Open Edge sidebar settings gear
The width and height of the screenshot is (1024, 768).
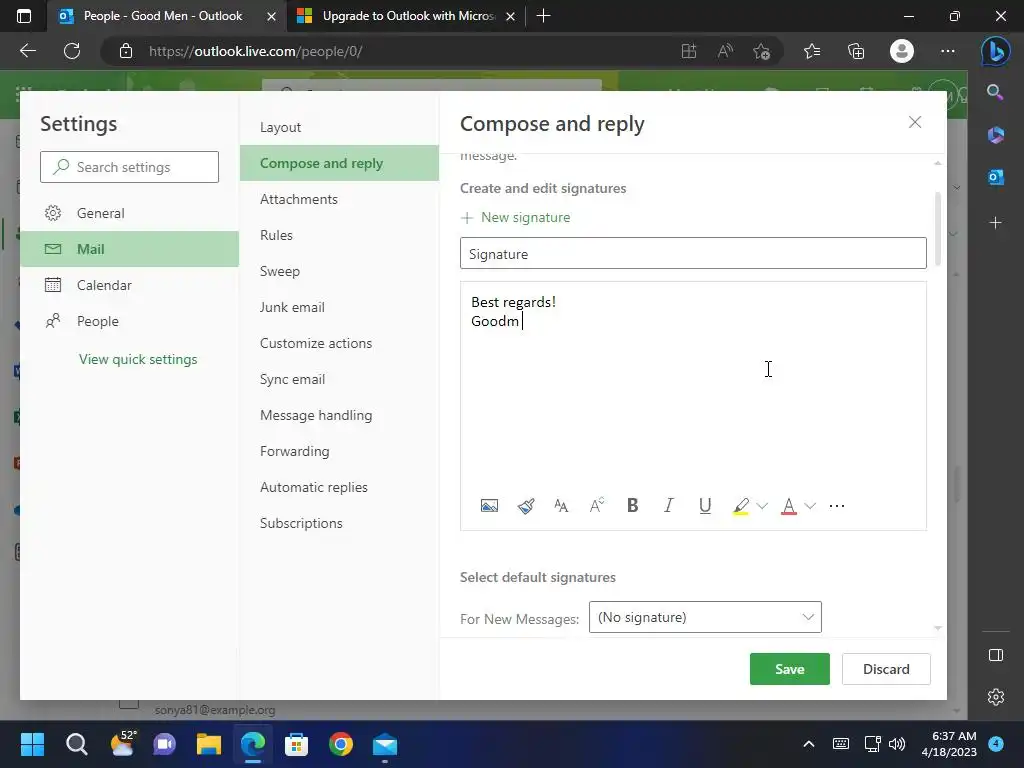coord(995,697)
